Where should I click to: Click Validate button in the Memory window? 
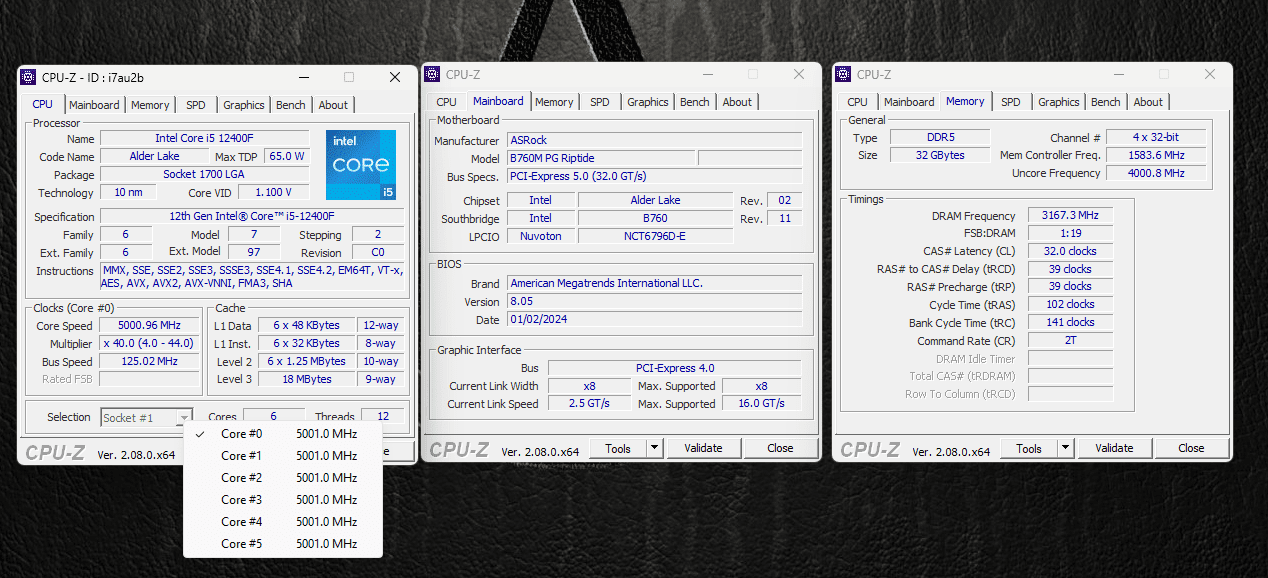(1114, 448)
